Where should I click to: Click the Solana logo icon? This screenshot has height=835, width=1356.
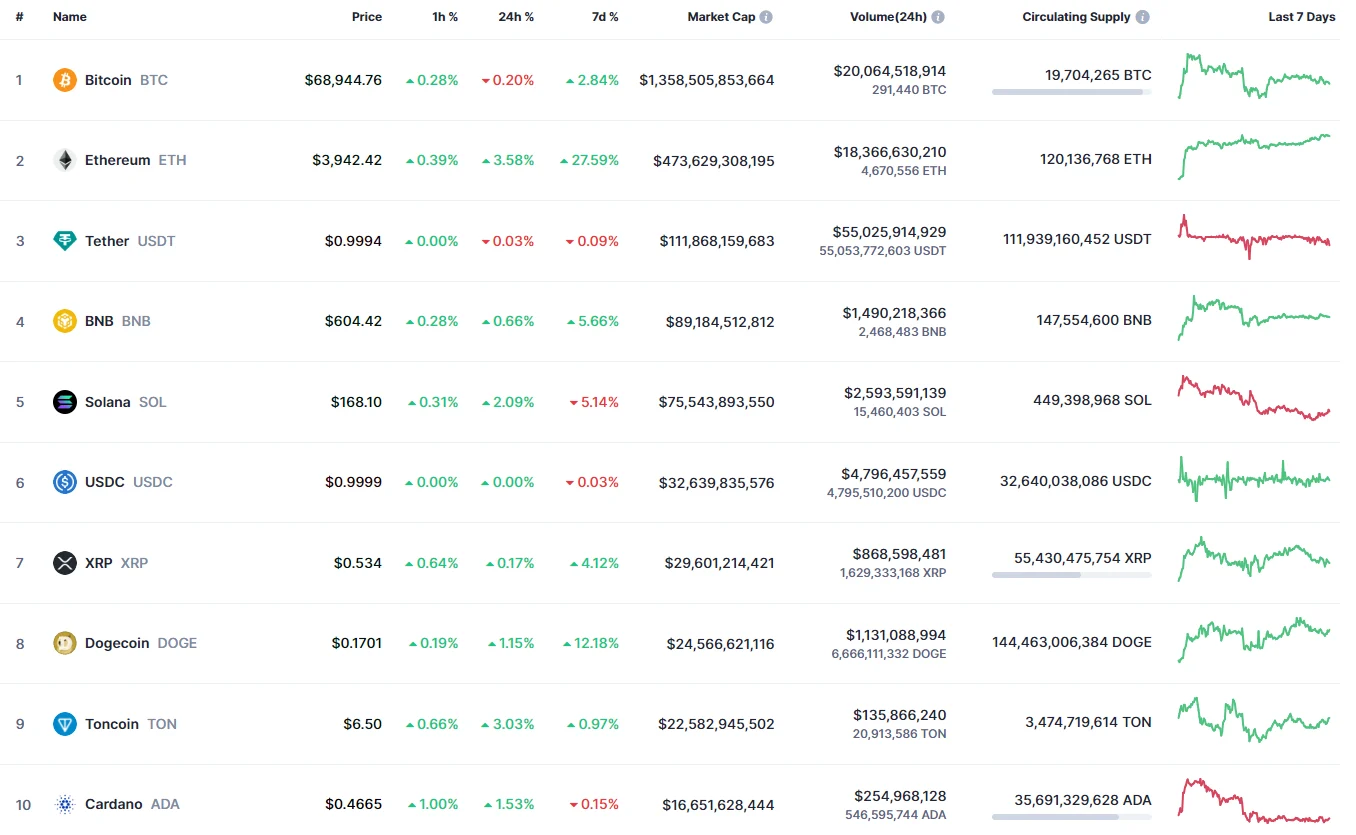[x=65, y=402]
